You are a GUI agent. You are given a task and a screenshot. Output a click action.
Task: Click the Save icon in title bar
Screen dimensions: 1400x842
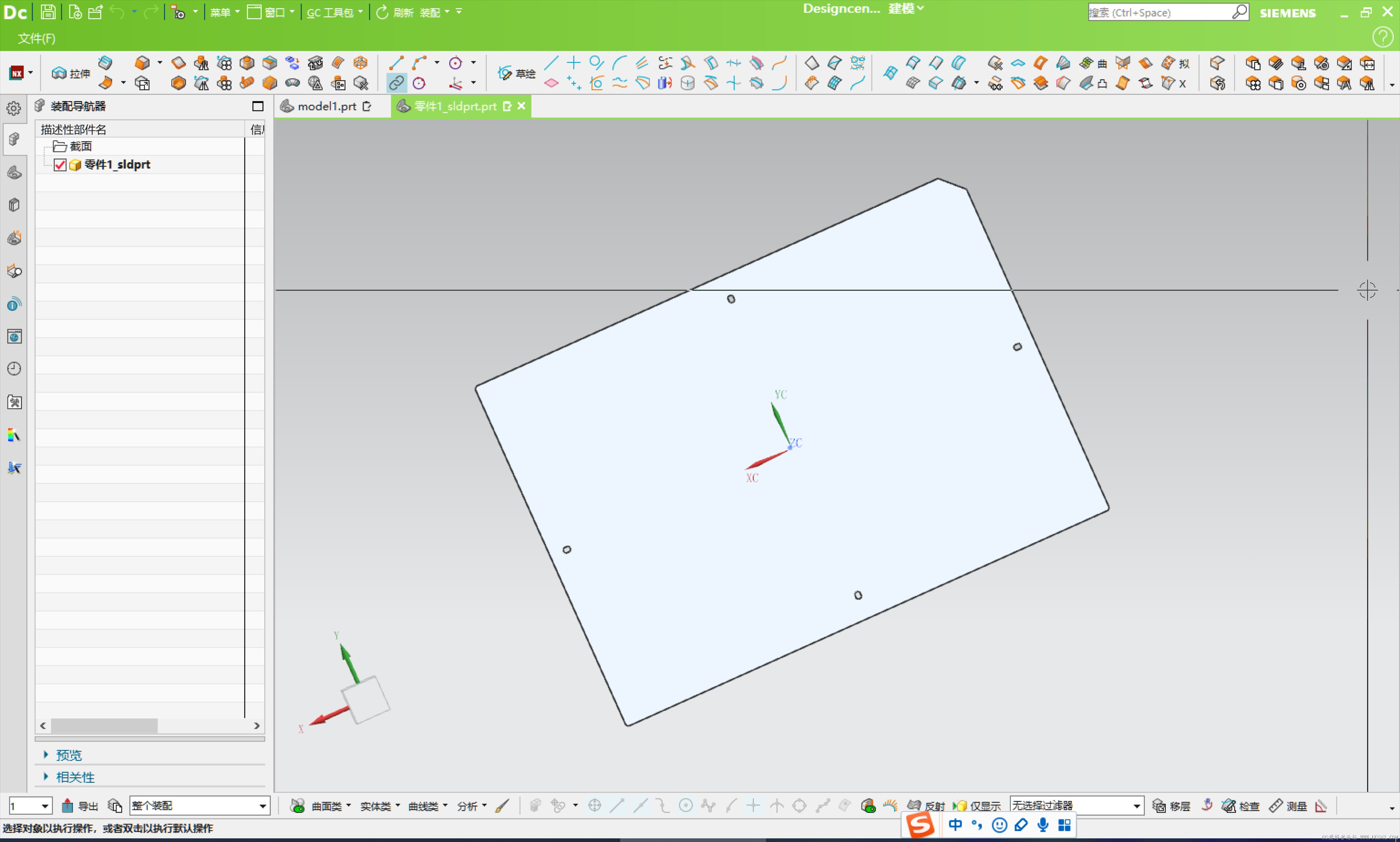(48, 11)
